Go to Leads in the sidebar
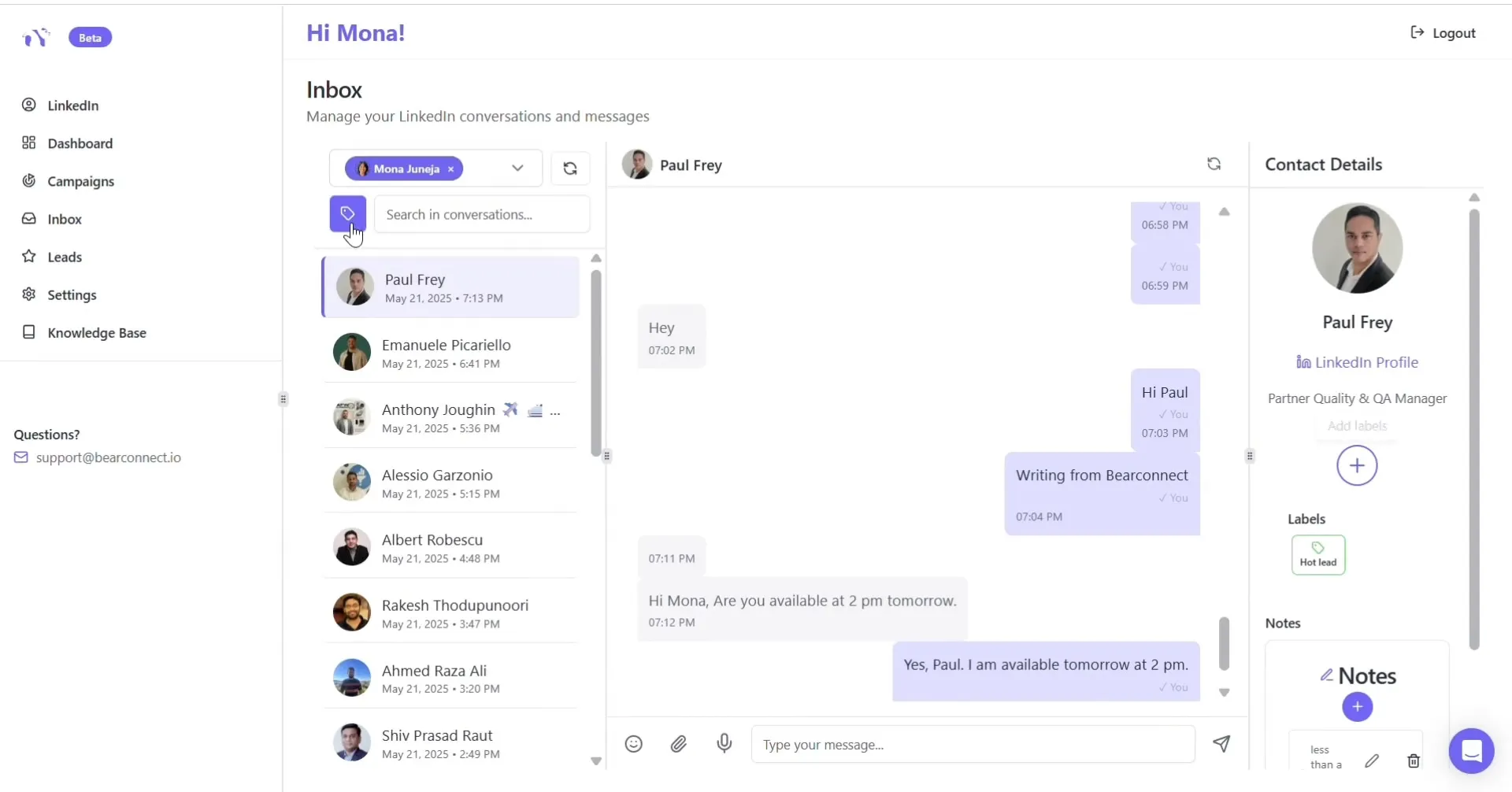The width and height of the screenshot is (1512, 792). pyautogui.click(x=65, y=257)
